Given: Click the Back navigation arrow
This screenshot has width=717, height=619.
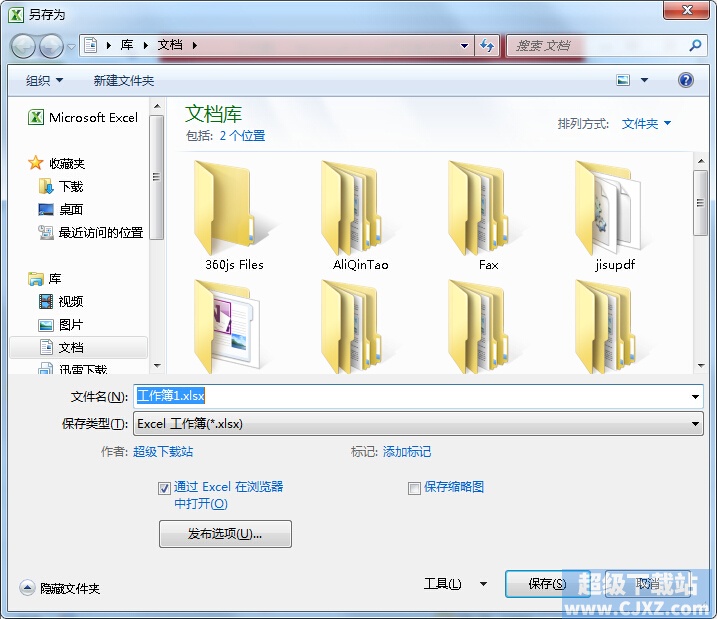Looking at the screenshot, I should coord(23,46).
